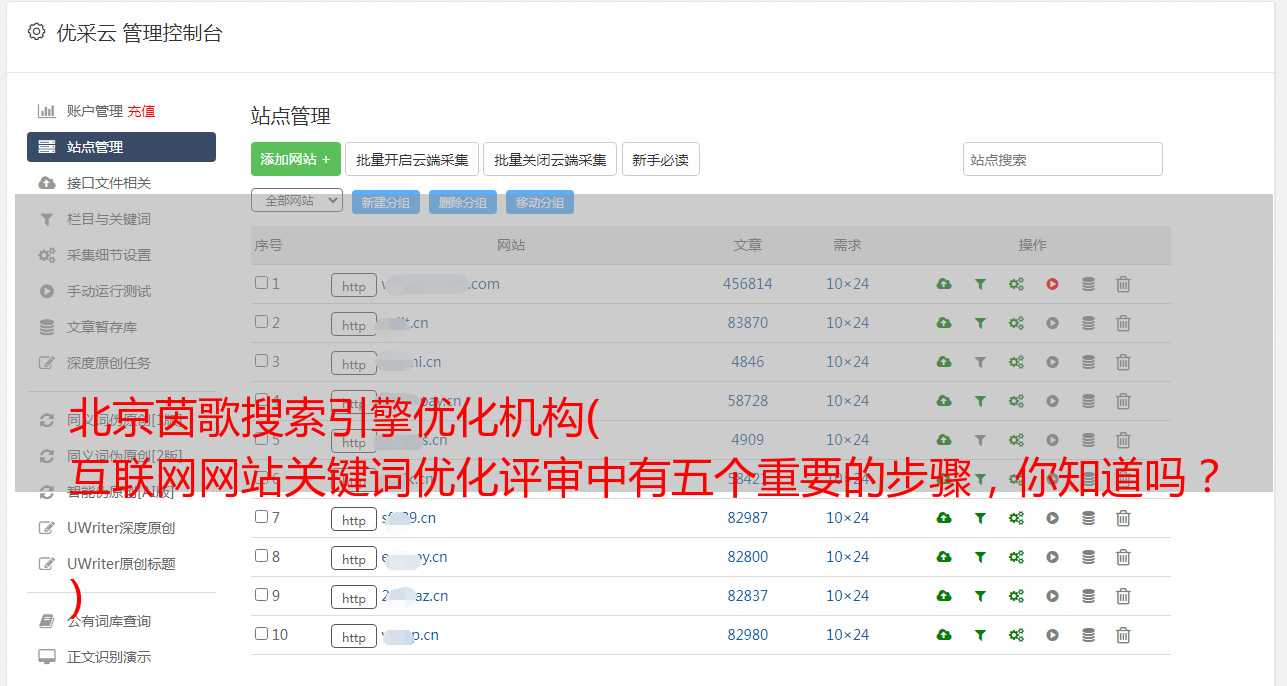The height and width of the screenshot is (686, 1287).
Task: Open the database icon in row 8
Action: (x=1088, y=557)
